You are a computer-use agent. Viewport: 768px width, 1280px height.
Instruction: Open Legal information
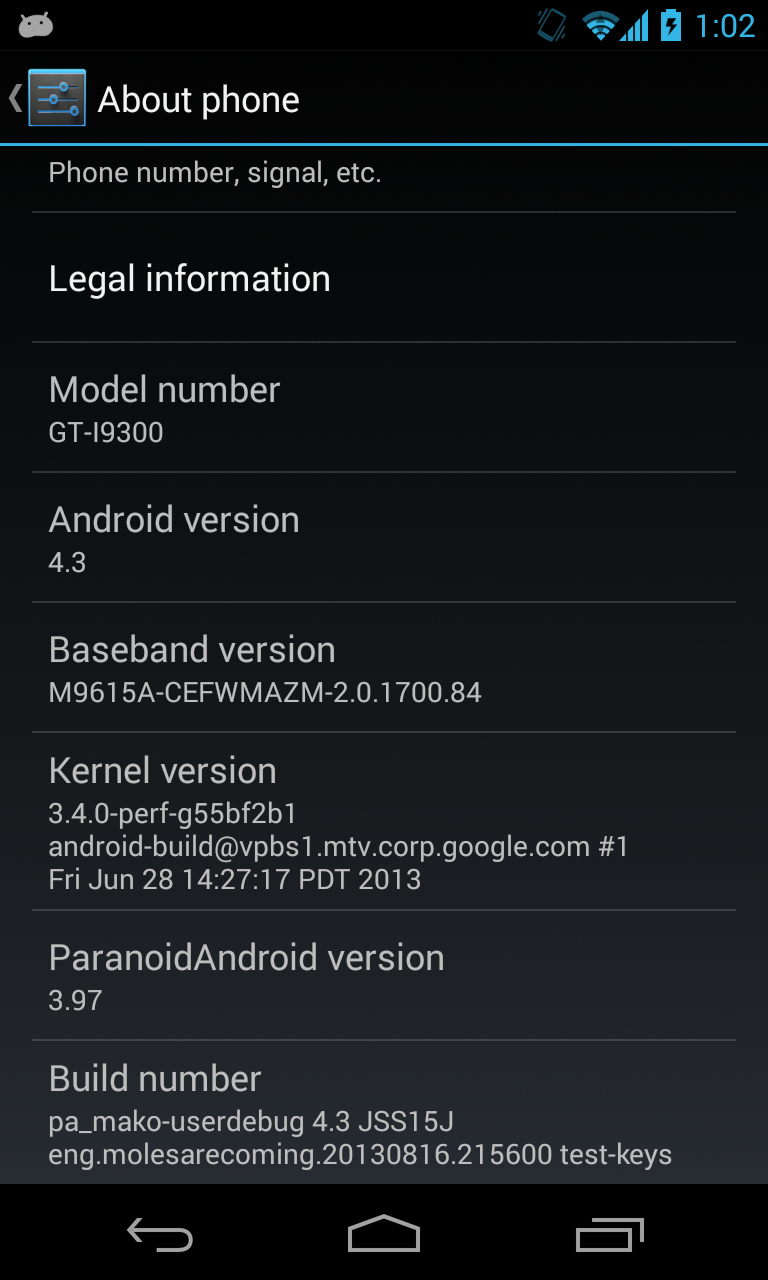(384, 278)
